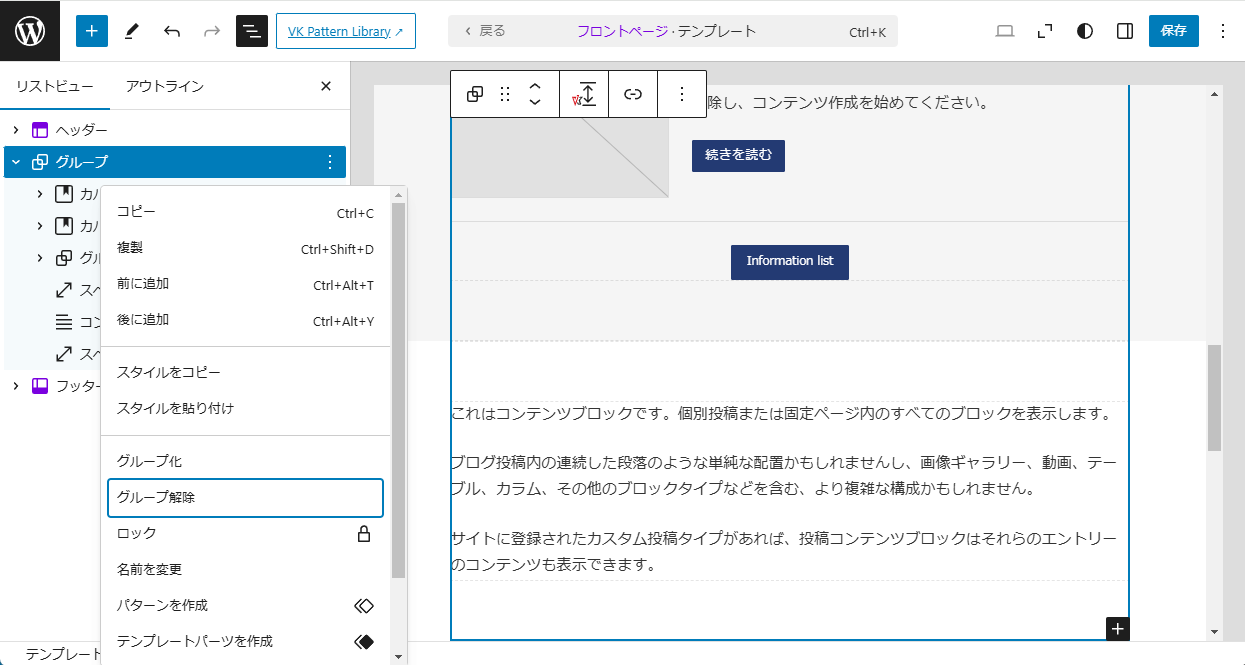The width and height of the screenshot is (1245, 665).
Task: Click the WordPress logo icon
Action: pyautogui.click(x=30, y=31)
